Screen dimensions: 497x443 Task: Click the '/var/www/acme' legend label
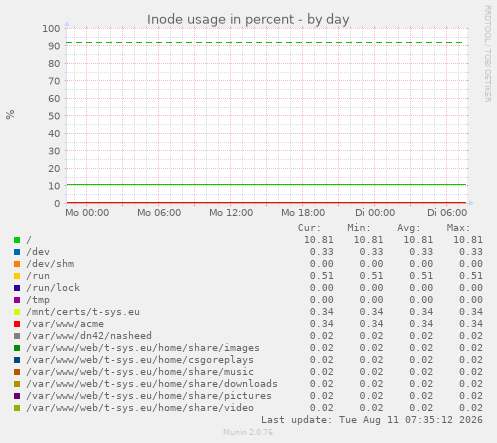point(65,324)
